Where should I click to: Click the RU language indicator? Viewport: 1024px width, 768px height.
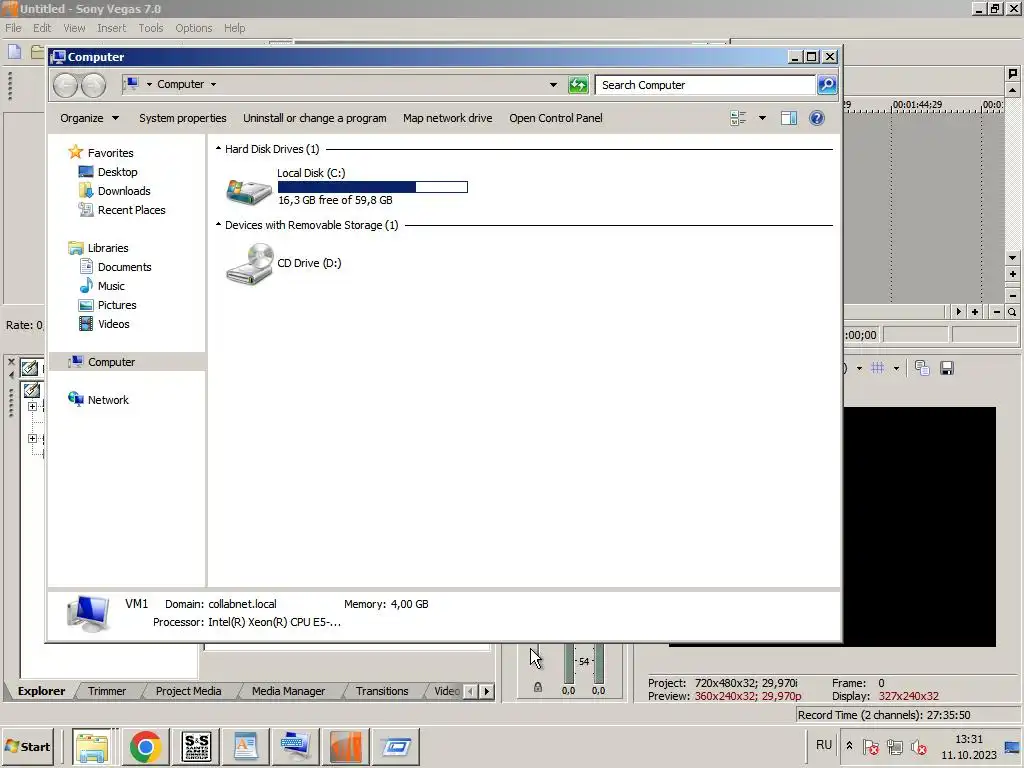point(824,745)
